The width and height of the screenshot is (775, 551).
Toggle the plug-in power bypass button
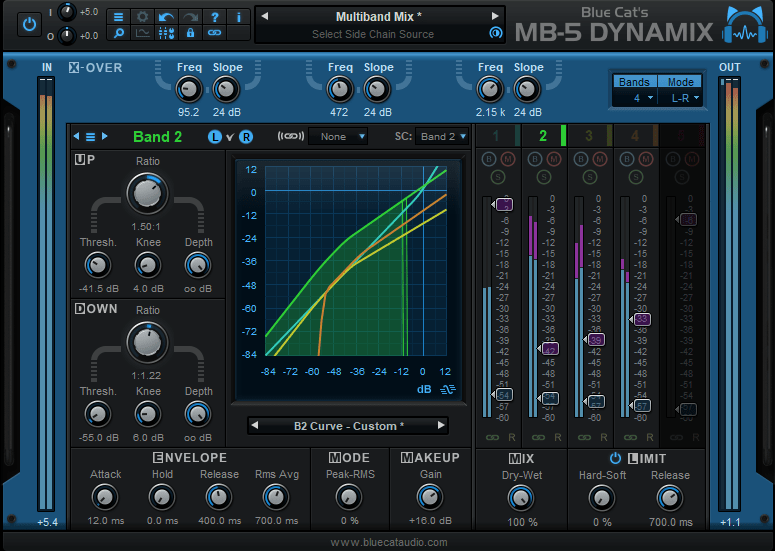click(x=30, y=22)
